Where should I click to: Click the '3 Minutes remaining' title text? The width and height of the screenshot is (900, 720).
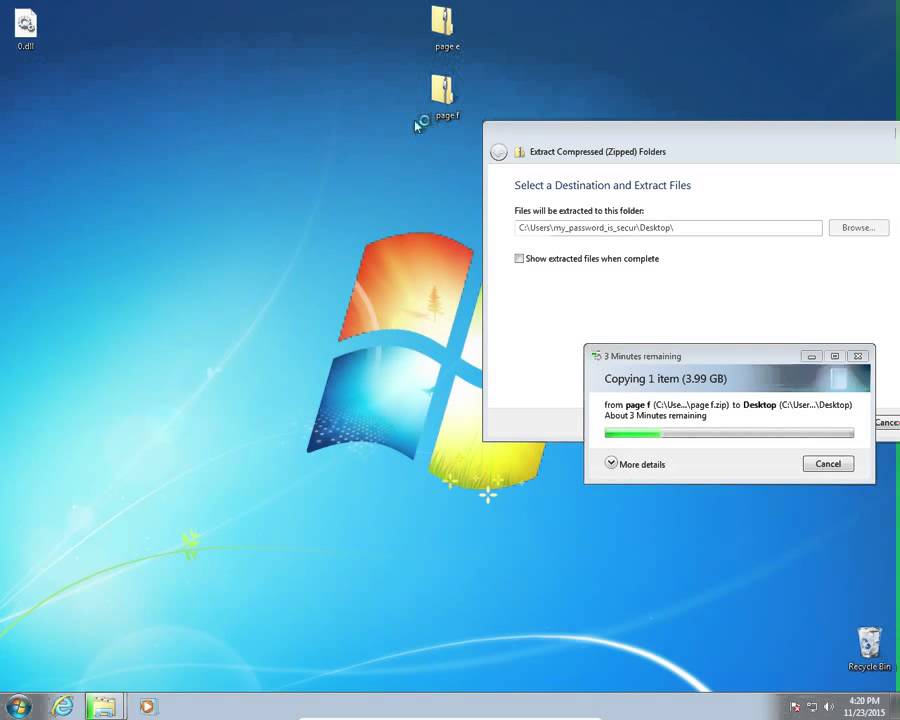pos(642,356)
